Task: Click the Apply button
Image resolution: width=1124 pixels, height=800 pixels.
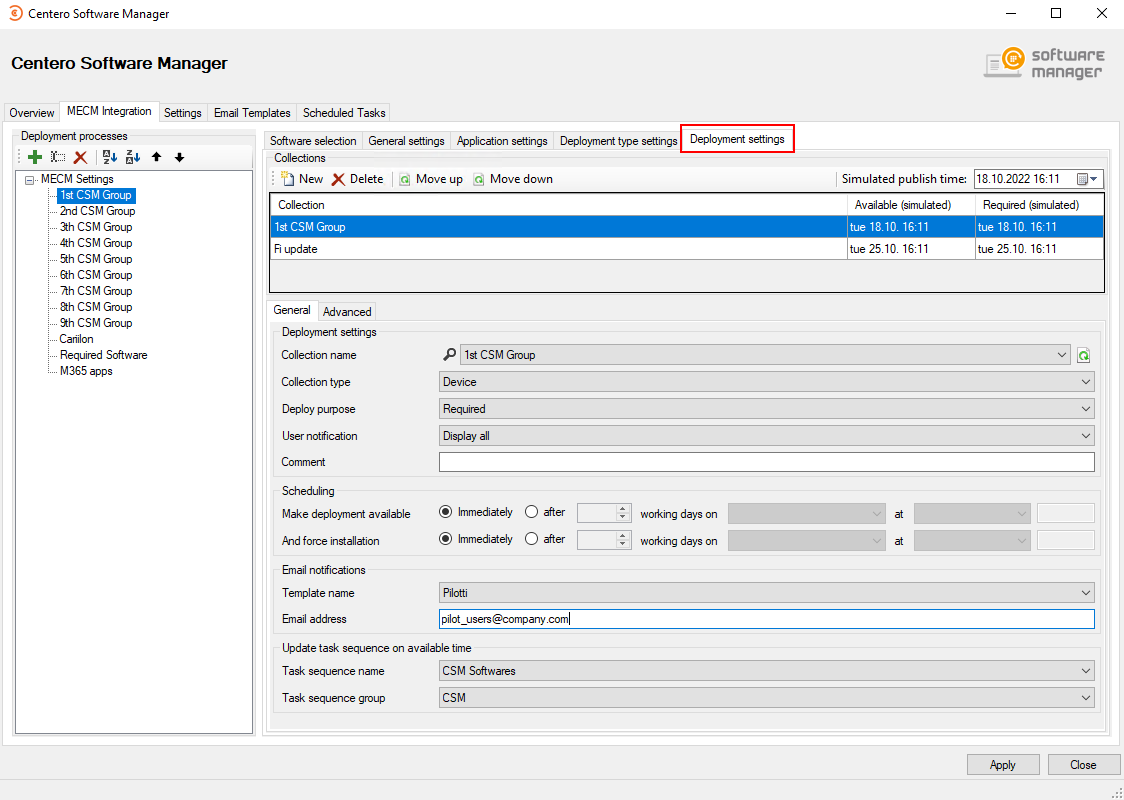Action: click(x=1002, y=765)
